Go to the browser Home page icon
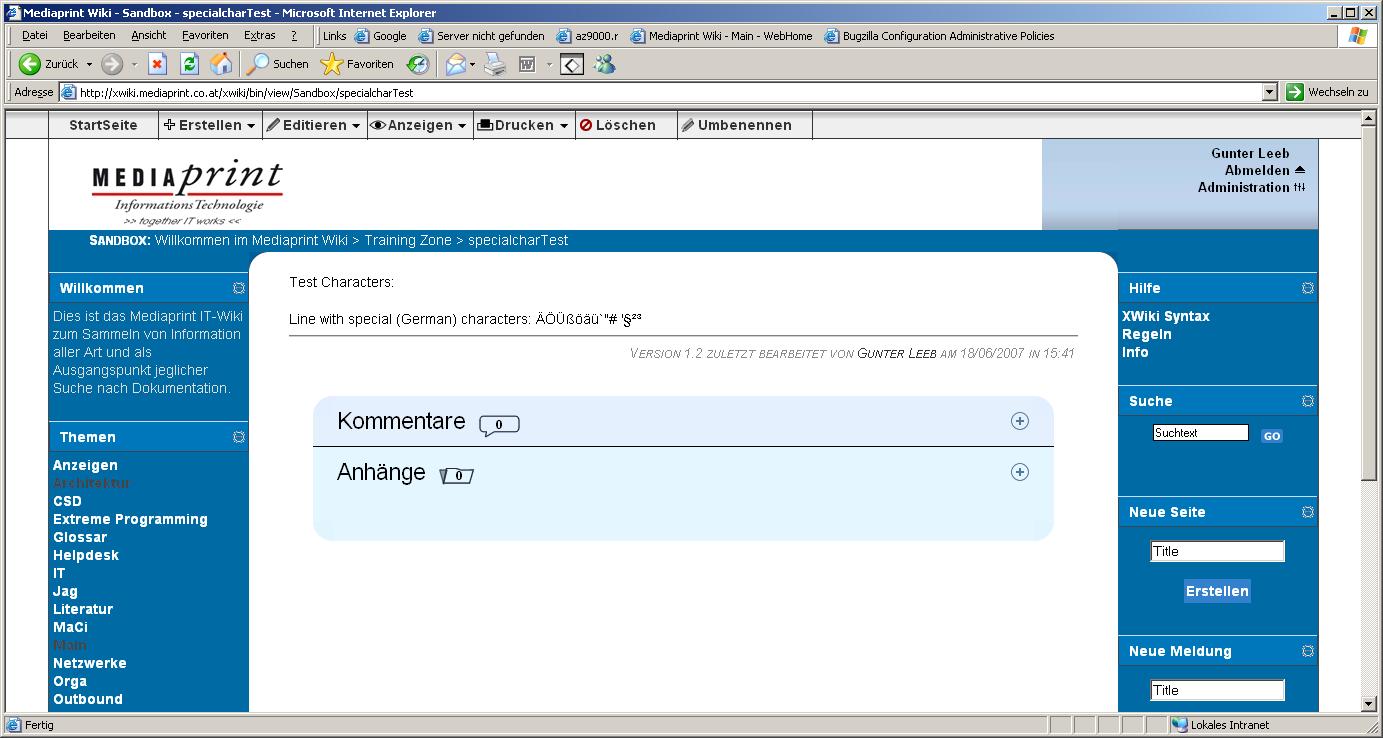1383x738 pixels. coord(221,64)
